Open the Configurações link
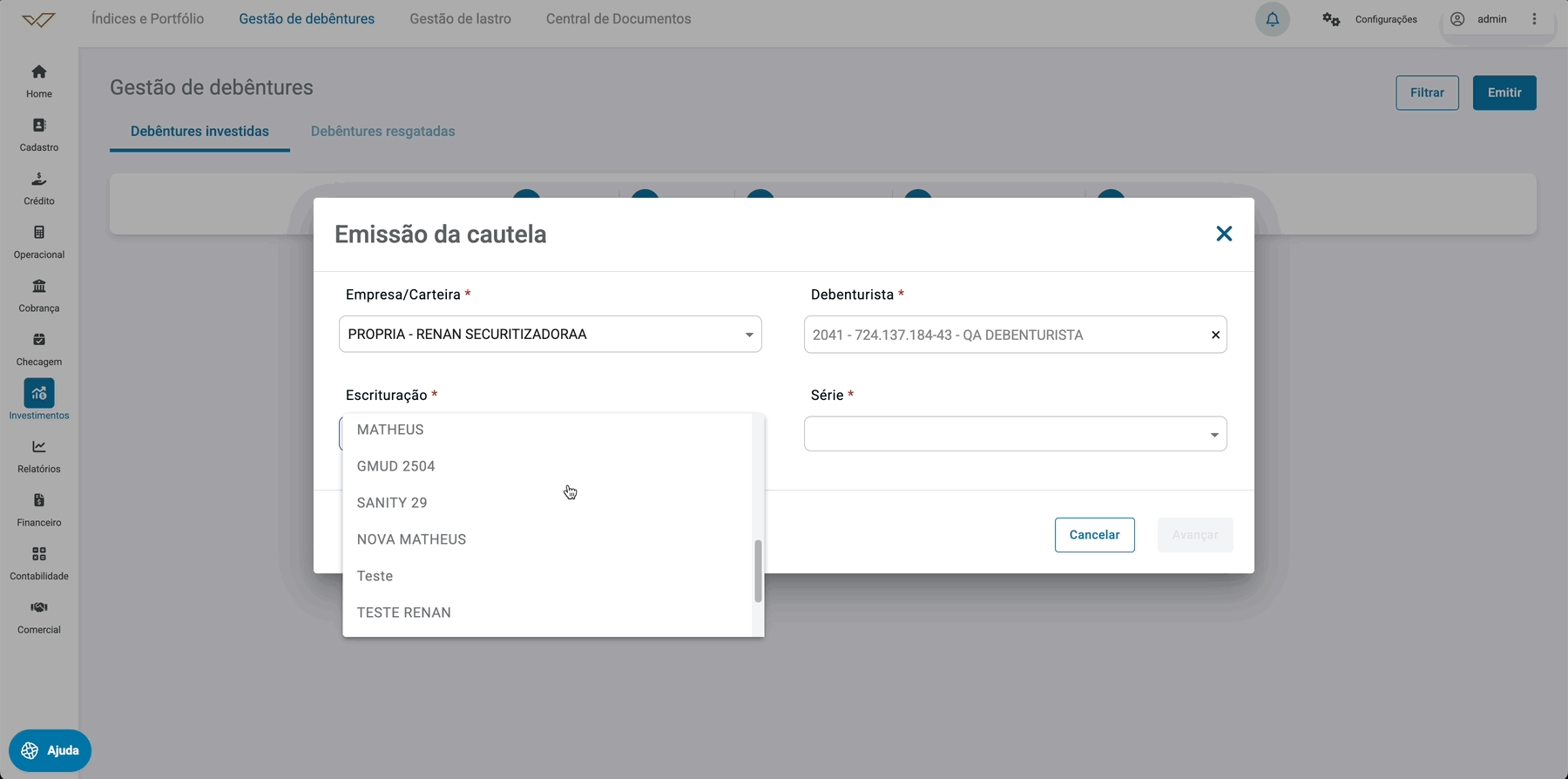Viewport: 1568px width, 779px height. pos(1386,19)
